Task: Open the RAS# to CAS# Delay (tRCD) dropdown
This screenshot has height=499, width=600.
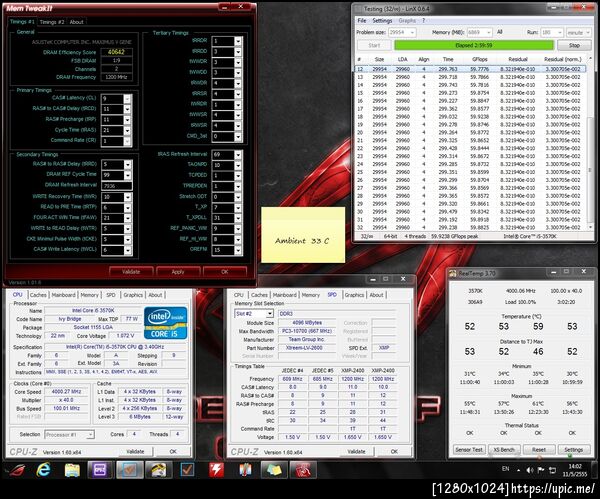Action: (x=127, y=109)
